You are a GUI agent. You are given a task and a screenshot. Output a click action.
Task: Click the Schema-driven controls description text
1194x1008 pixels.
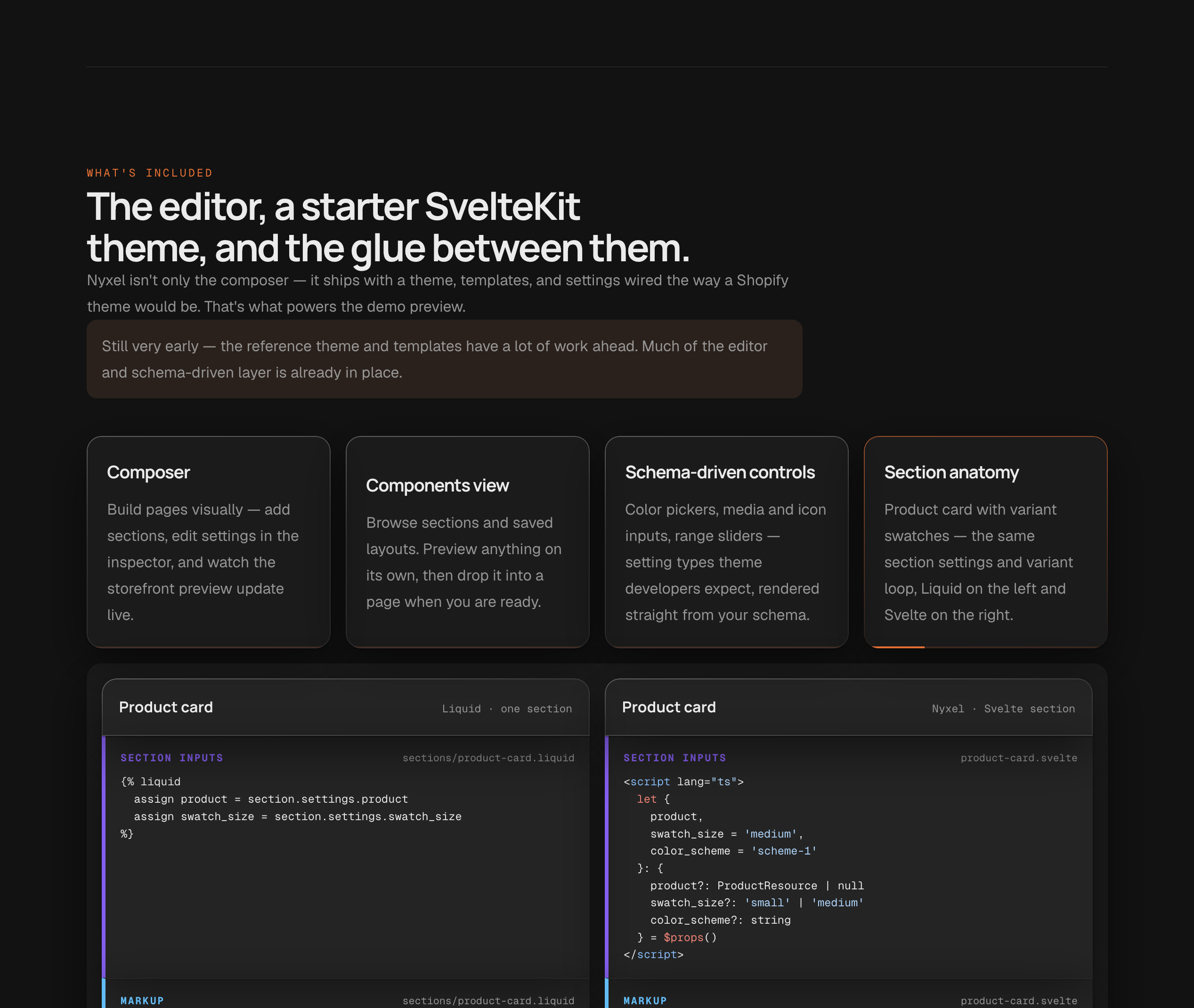pyautogui.click(x=725, y=562)
